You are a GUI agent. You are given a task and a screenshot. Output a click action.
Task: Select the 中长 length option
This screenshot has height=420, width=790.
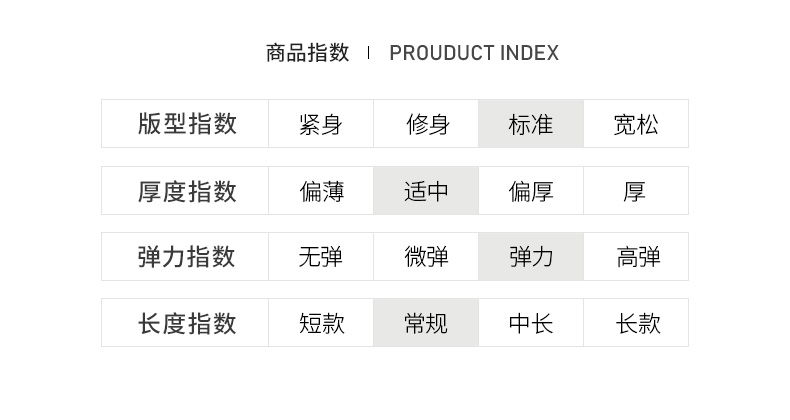point(531,323)
